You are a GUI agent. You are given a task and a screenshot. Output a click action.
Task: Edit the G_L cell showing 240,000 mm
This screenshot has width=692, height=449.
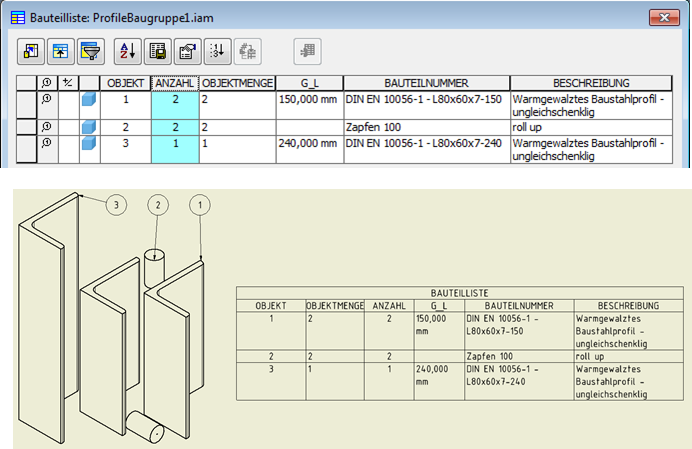pyautogui.click(x=309, y=149)
